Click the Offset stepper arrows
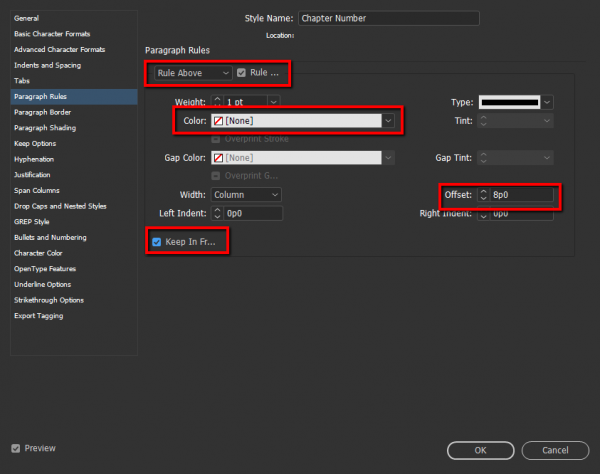Screen dimensions: 600x474 coord(483,195)
